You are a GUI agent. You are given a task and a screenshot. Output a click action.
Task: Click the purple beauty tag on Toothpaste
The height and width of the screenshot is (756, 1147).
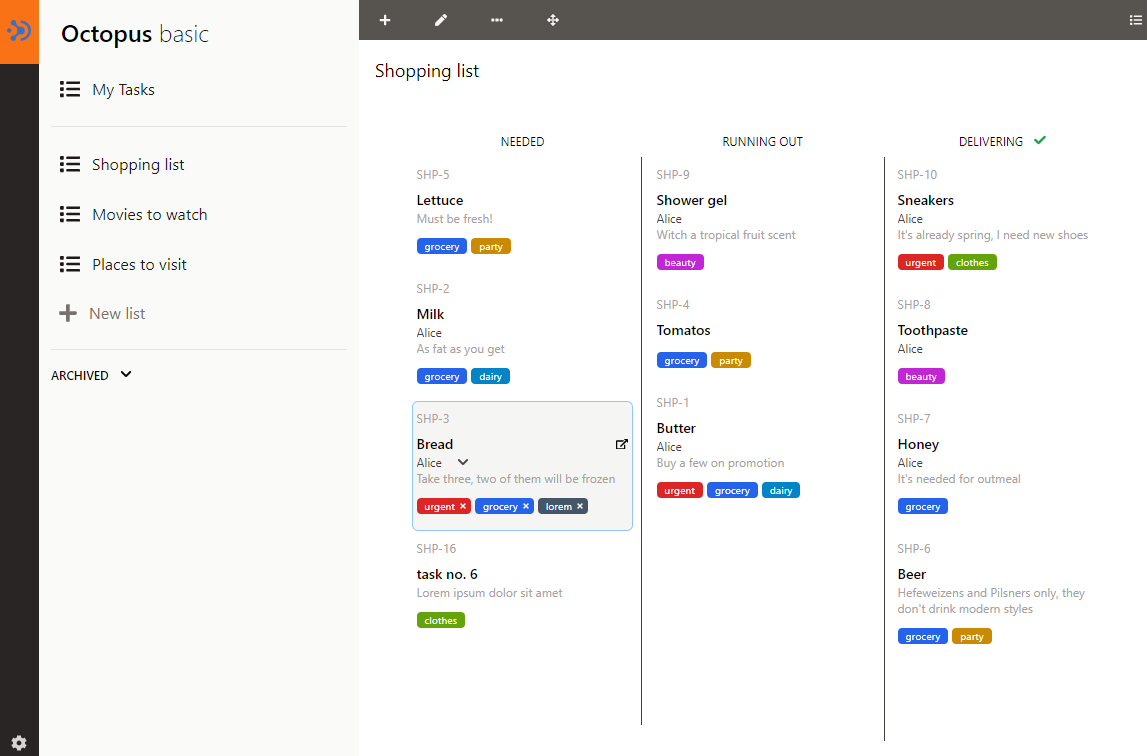click(x=920, y=376)
